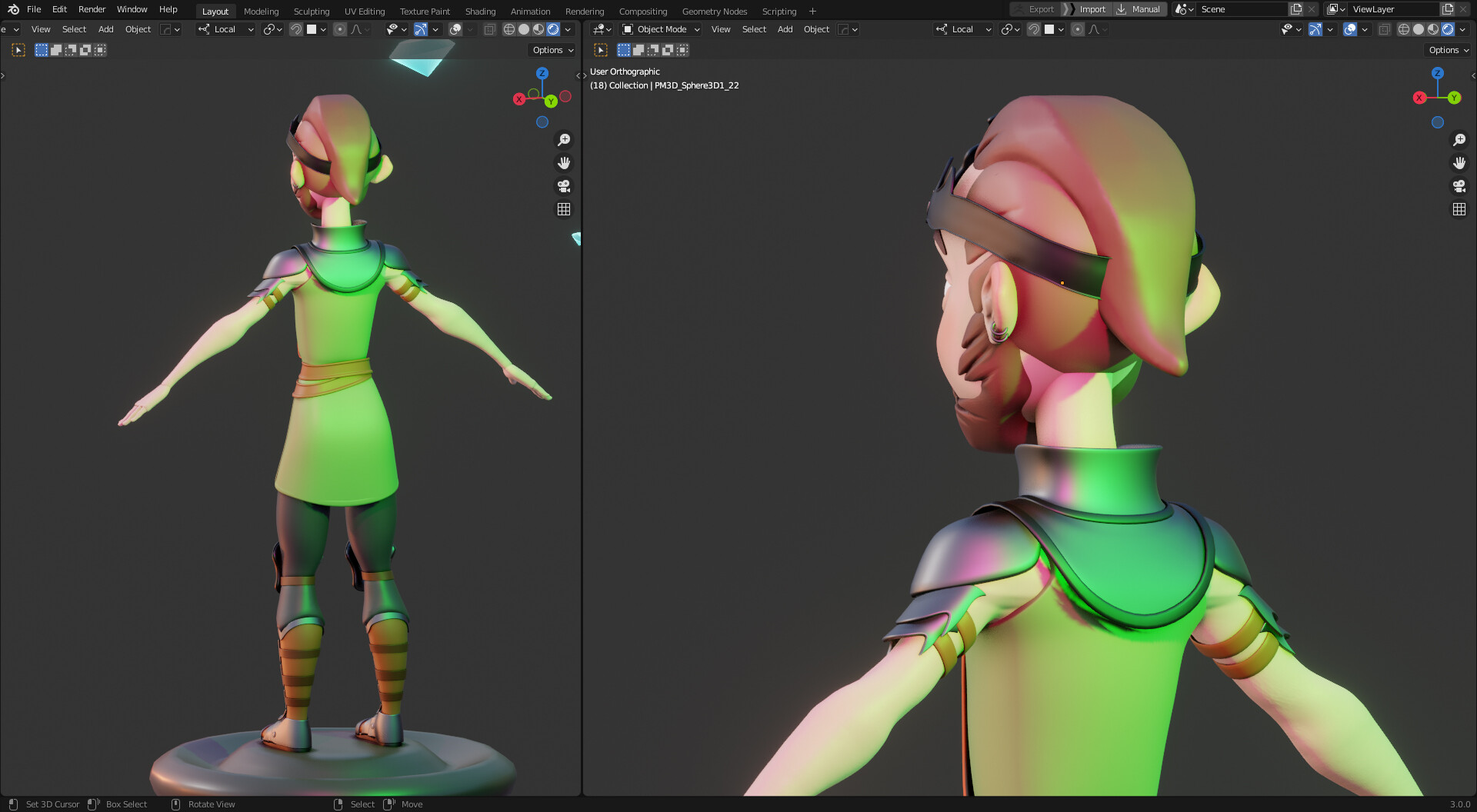This screenshot has width=1477, height=812.
Task: Open the Render menu
Action: click(x=92, y=9)
